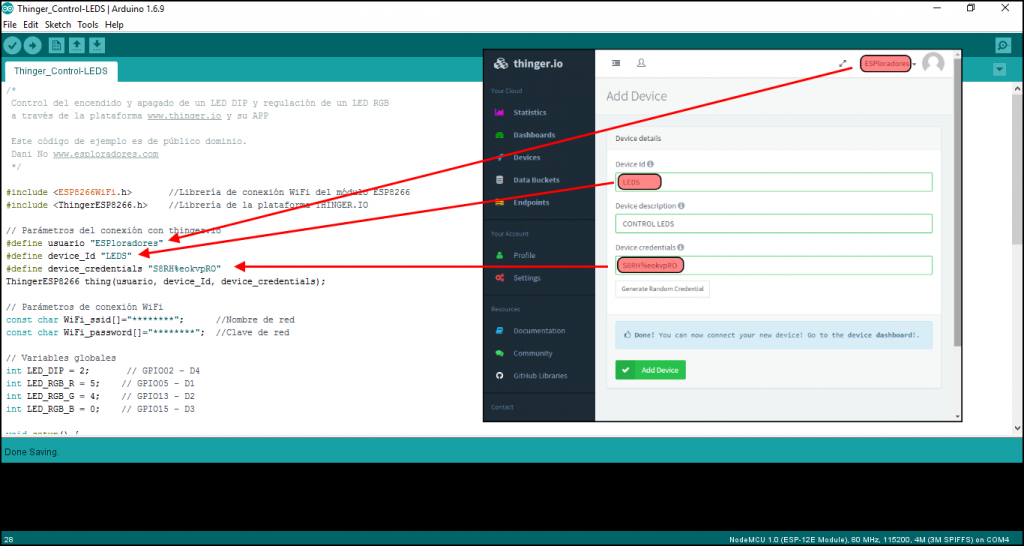Open a sketch with the up-arrow icon
This screenshot has width=1024, height=546.
77,45
